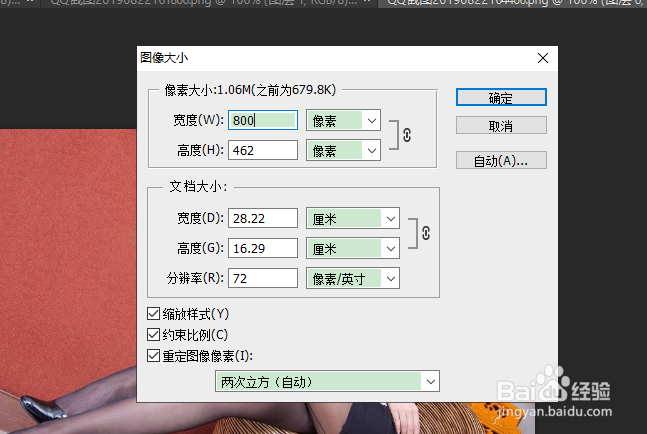Open the pixel height unit dropdown 像素
Image resolution: width=647 pixels, height=434 pixels.
343,150
